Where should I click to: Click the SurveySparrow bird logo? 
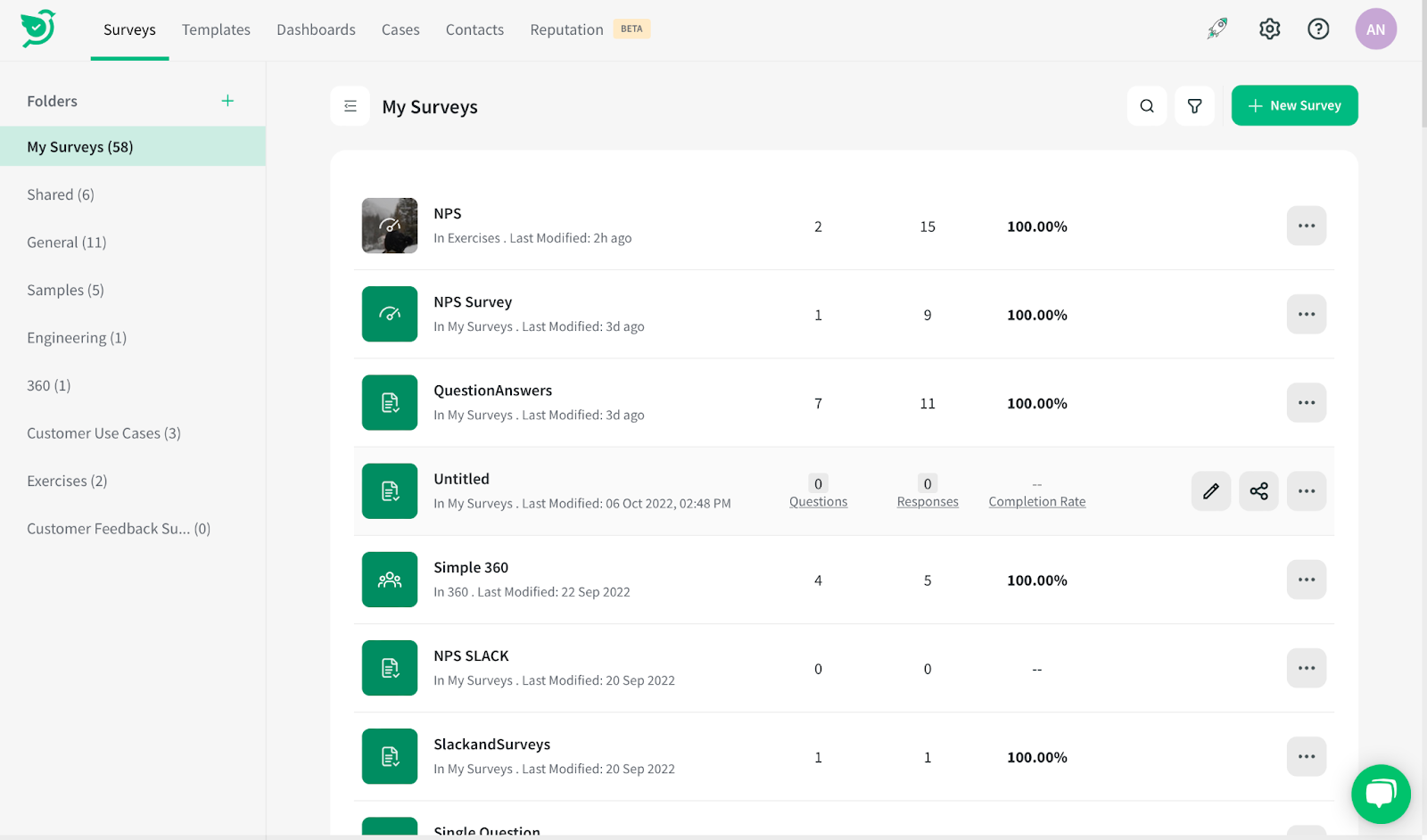click(38, 29)
